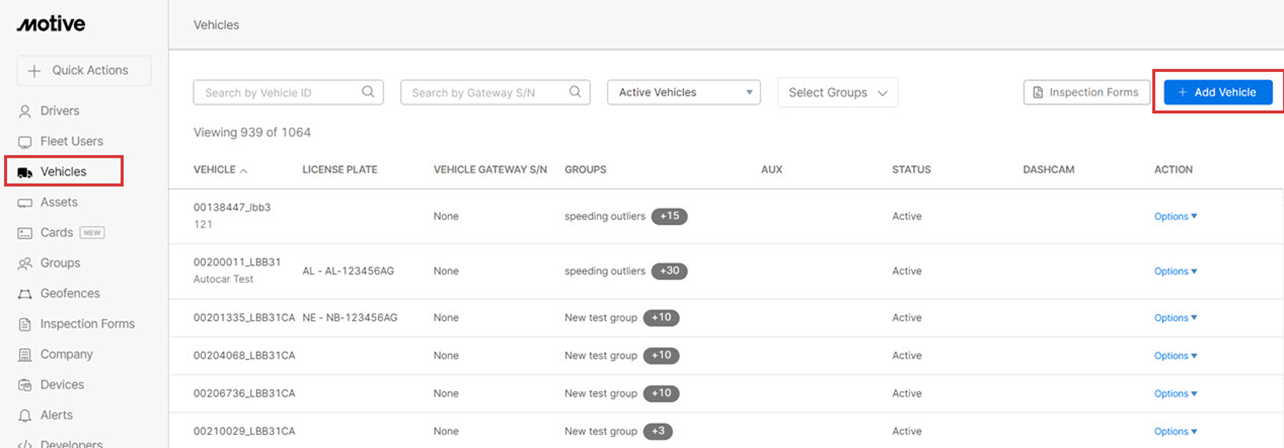Open Options for vehicle 00204068_LBB31CA
The width and height of the screenshot is (1284, 448).
pos(1176,356)
